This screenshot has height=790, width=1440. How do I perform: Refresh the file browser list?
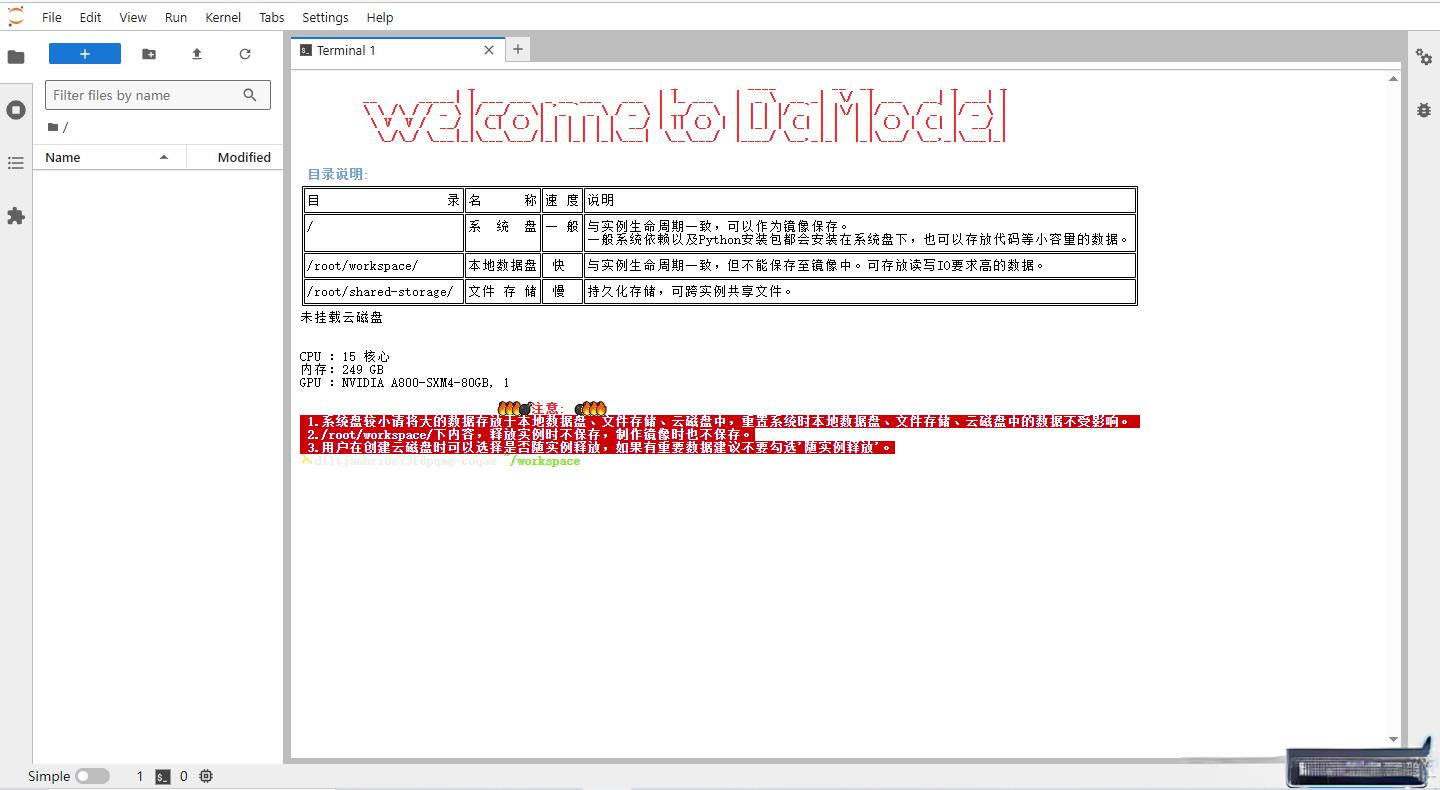tap(245, 54)
